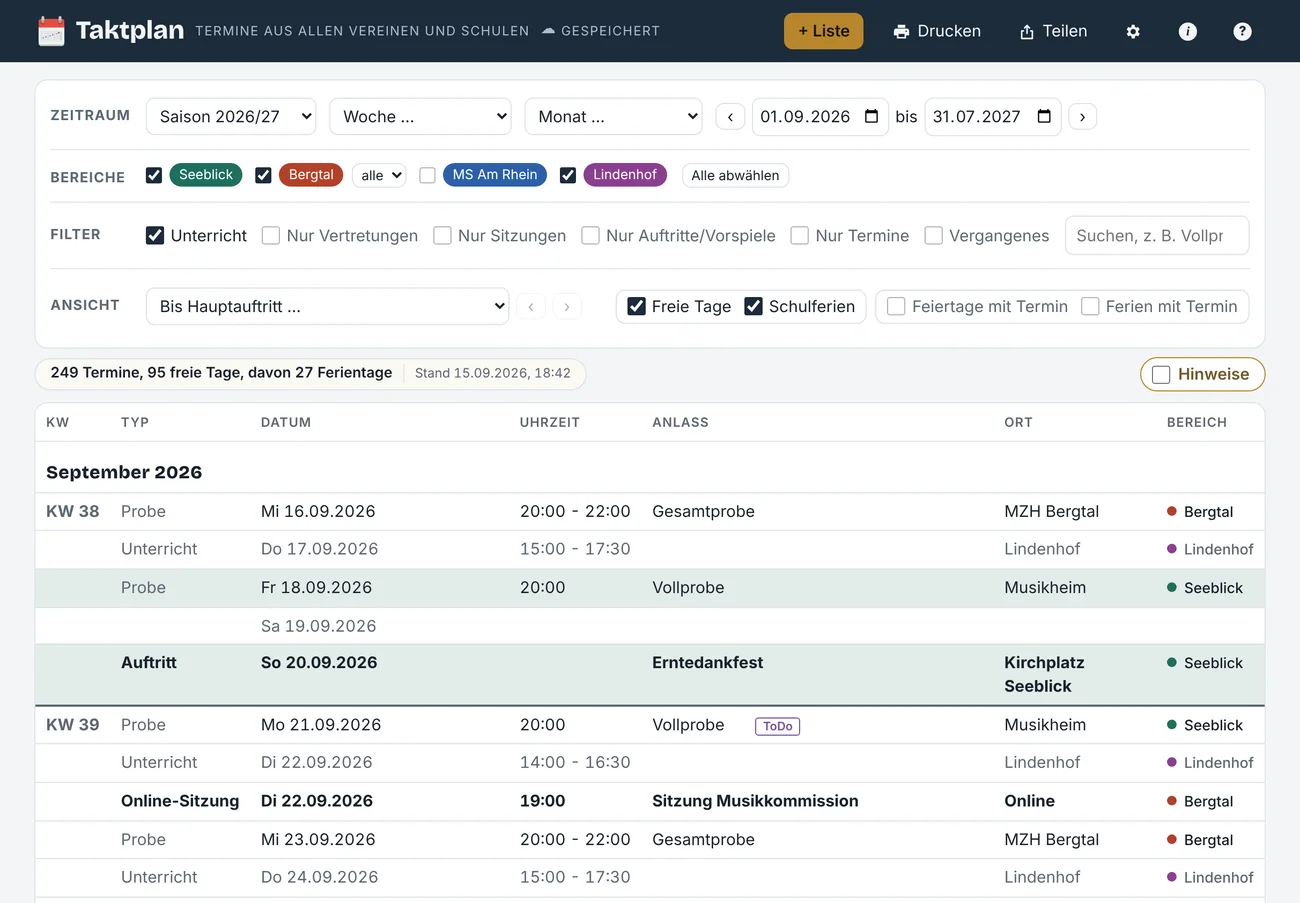Click the cloud Gespeichert status icon
Image resolution: width=1300 pixels, height=903 pixels.
coord(548,31)
